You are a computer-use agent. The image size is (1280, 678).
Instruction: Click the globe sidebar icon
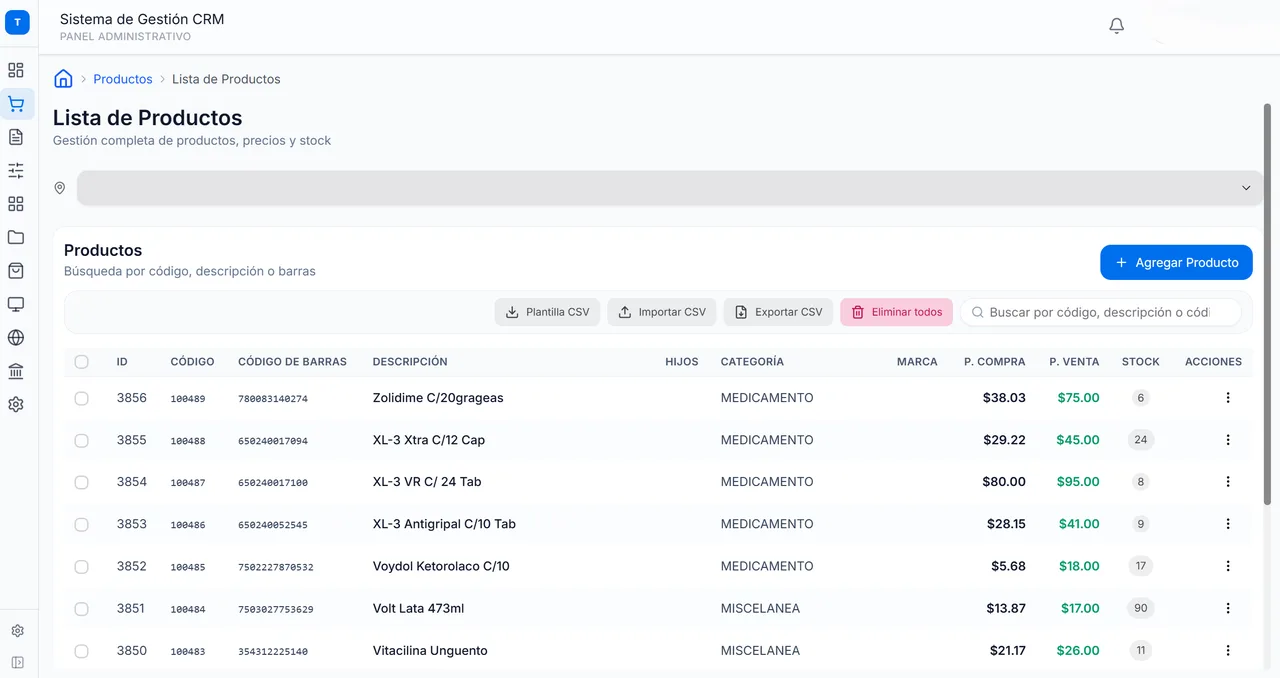tap(16, 338)
